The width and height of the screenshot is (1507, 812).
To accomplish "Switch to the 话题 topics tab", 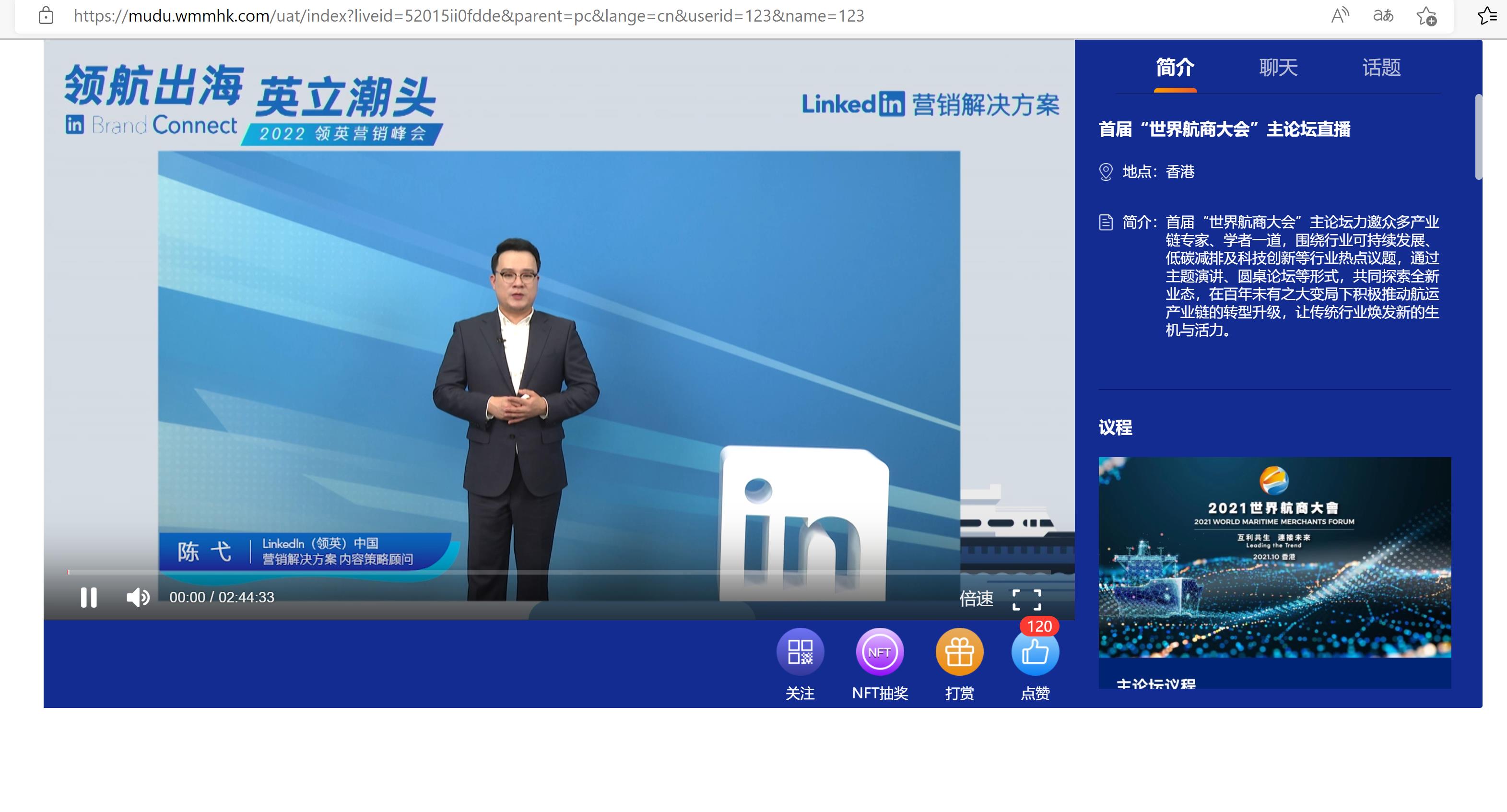I will tap(1381, 68).
